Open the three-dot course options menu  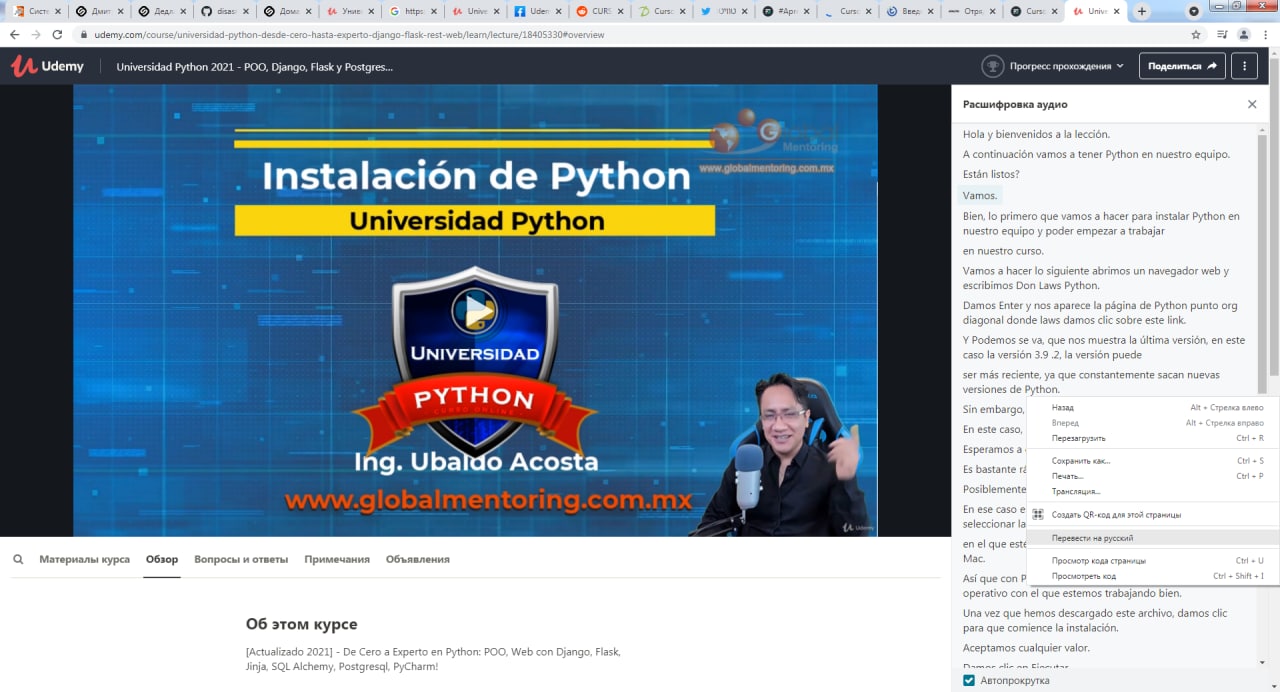pos(1244,66)
